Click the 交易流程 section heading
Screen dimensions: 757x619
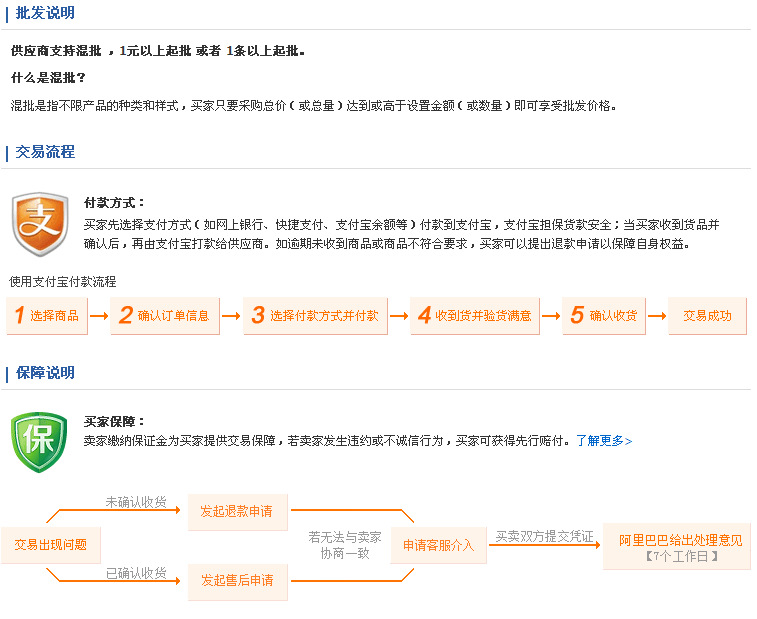pyautogui.click(x=45, y=152)
